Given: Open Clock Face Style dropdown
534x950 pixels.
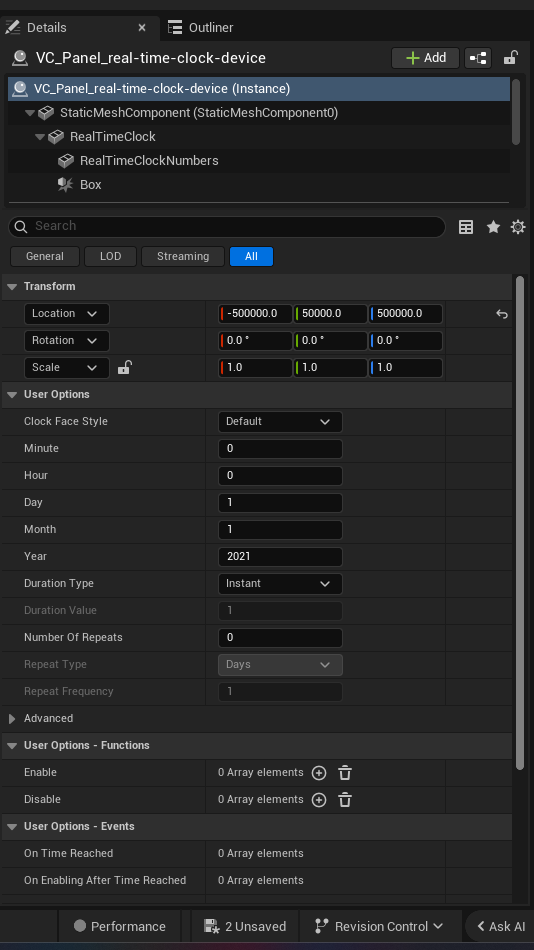Looking at the screenshot, I should pos(280,422).
